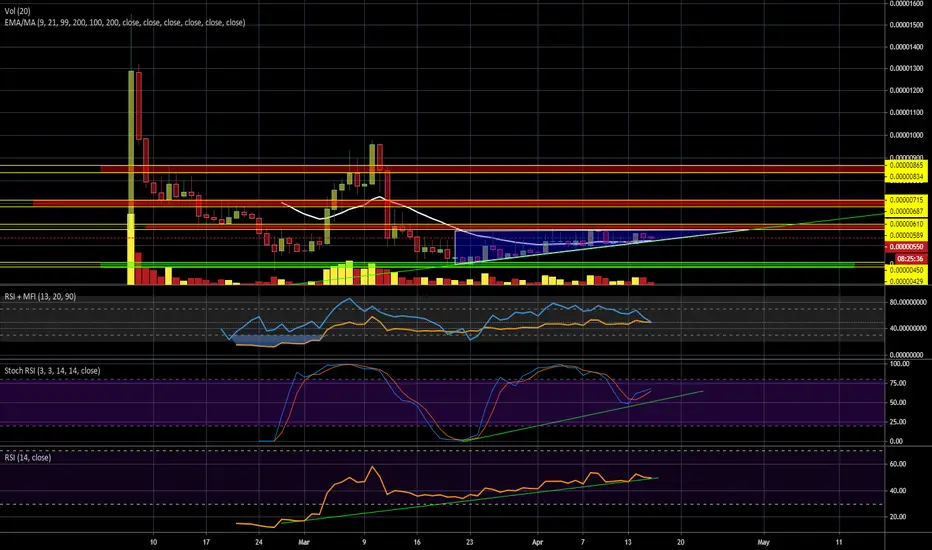Click the 80.00000000 value on RSI+MFI scale

pyautogui.click(x=906, y=303)
